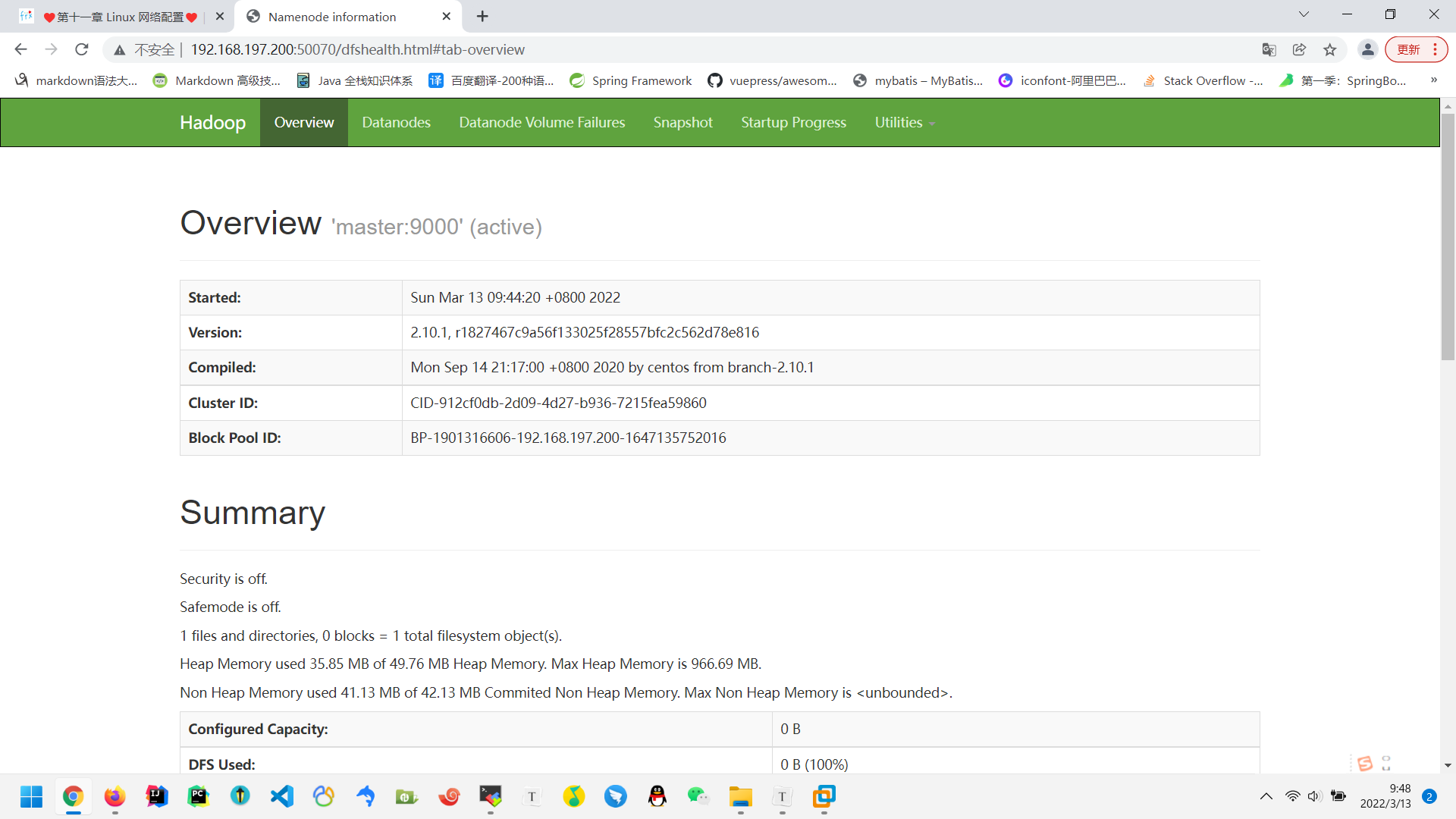Click the forward navigation arrow
The image size is (1456, 819).
coord(51,49)
